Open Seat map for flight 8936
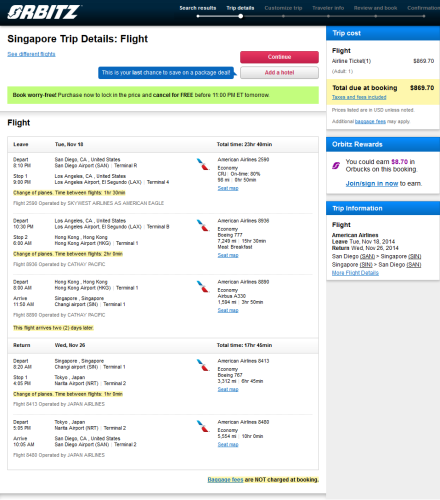The image size is (440, 500). click(228, 255)
